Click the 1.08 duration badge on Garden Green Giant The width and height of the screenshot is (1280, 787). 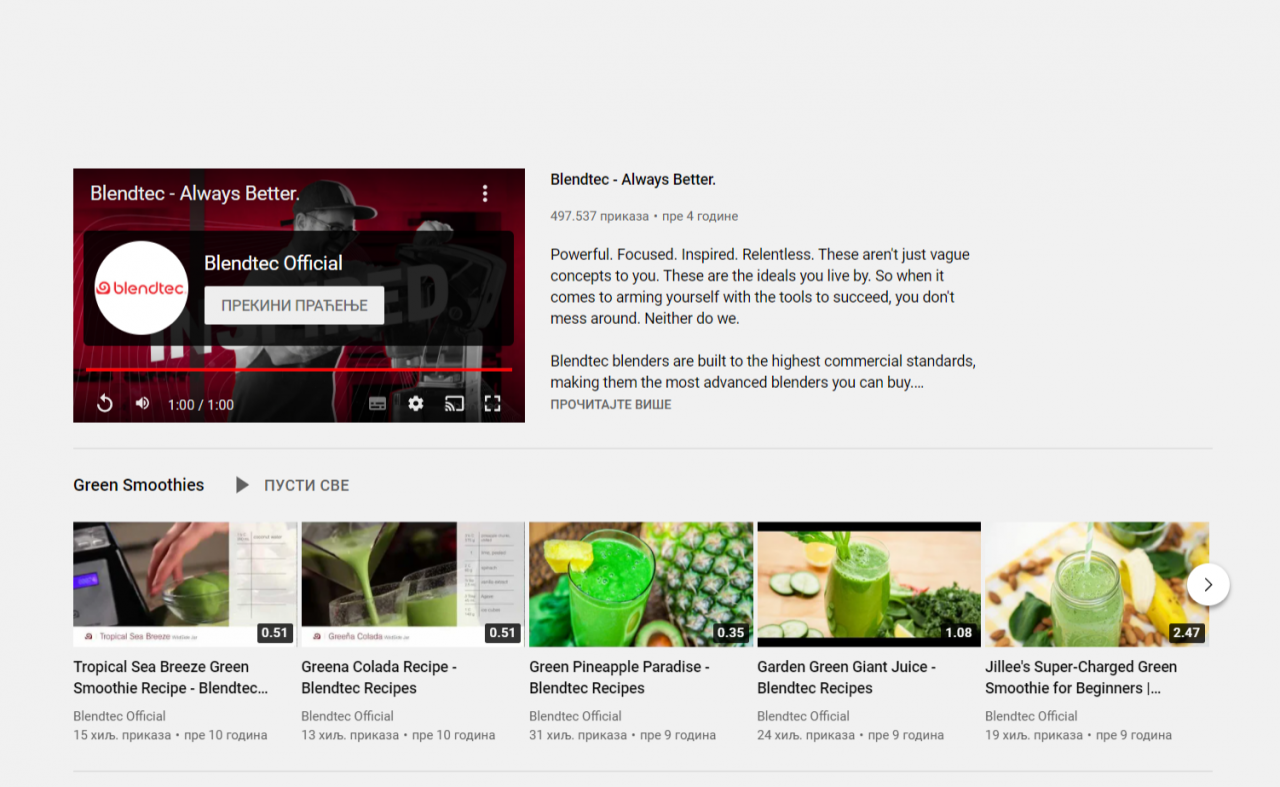[958, 632]
